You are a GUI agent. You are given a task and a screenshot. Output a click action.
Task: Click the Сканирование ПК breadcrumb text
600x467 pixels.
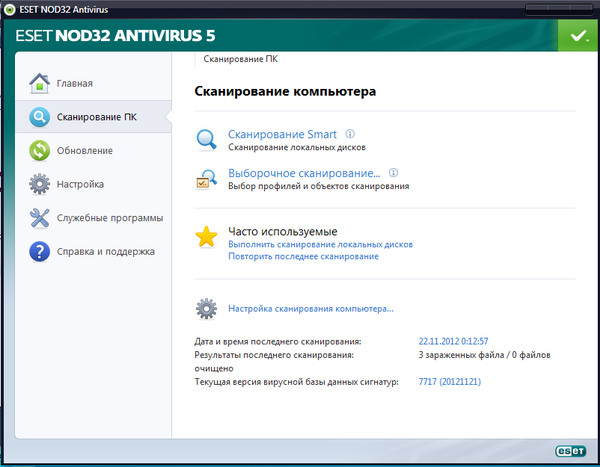pyautogui.click(x=240, y=59)
